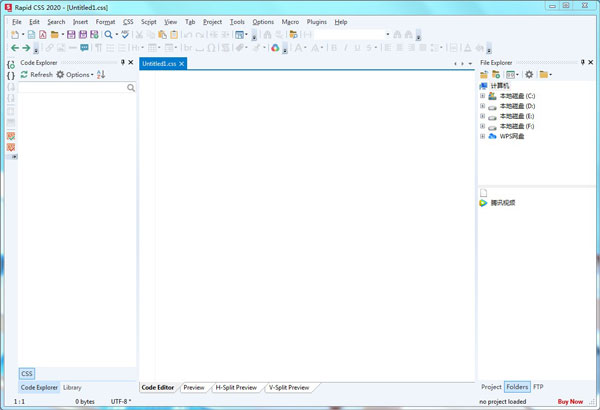The width and height of the screenshot is (600, 410).
Task: Click the Find in files folder icon
Action: point(293,35)
